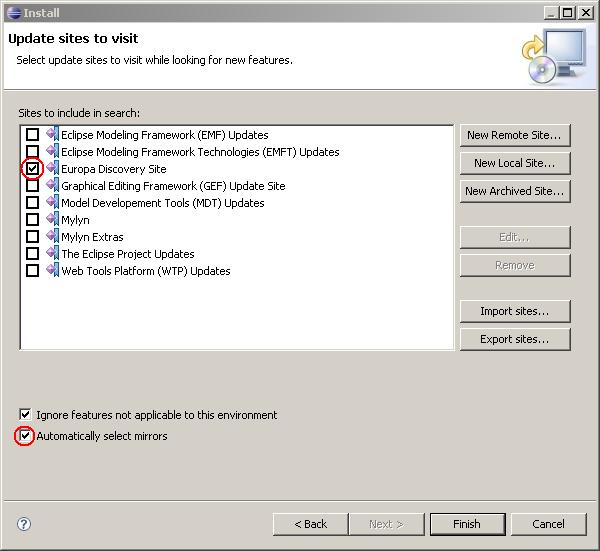The height and width of the screenshot is (551, 600).
Task: Select the Eclipse Modeling Framework Technologies (EMFT) Updates text
Action: click(200, 152)
